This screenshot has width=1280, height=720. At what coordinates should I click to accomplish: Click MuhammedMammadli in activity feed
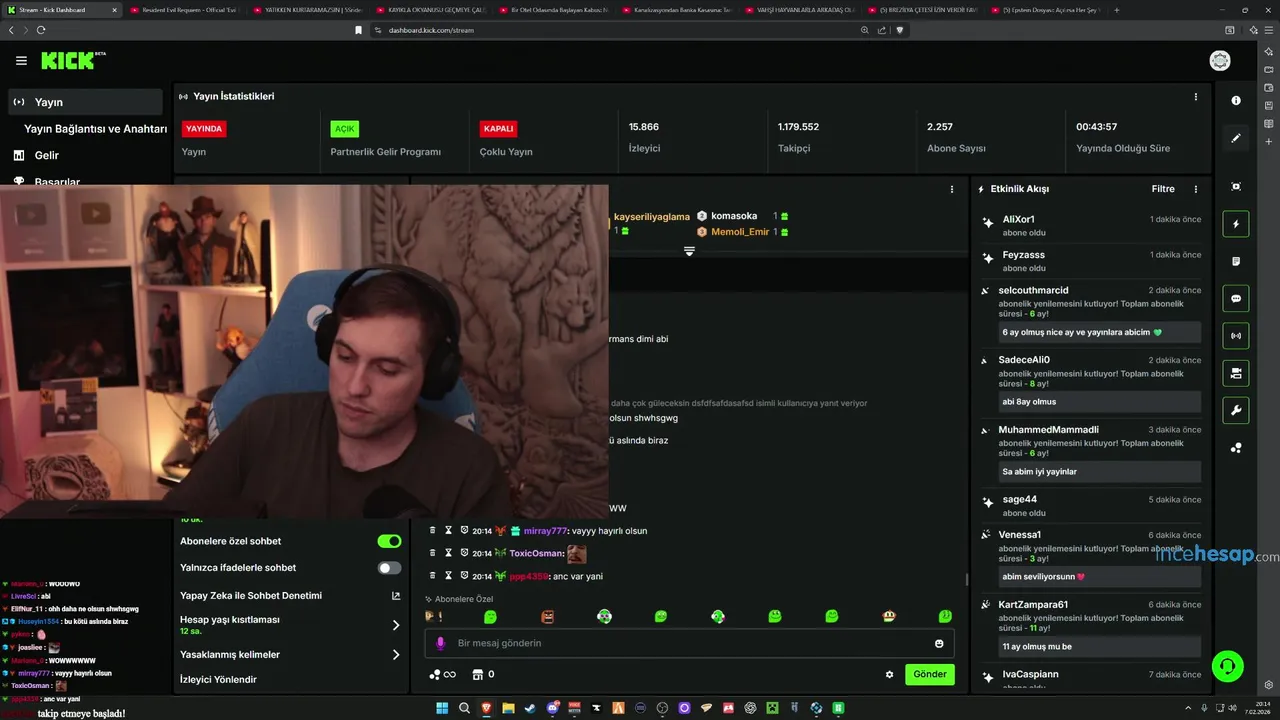1048,430
